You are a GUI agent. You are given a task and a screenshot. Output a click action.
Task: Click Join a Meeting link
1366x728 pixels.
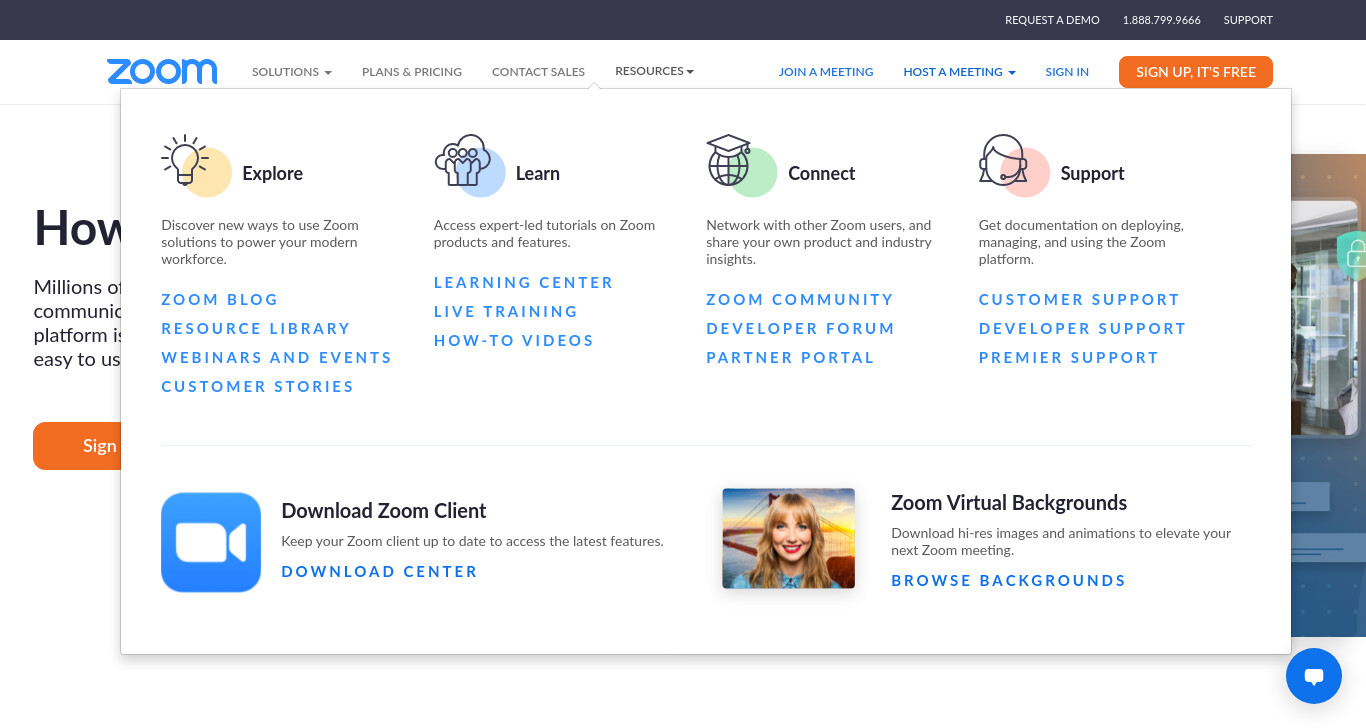pyautogui.click(x=826, y=72)
